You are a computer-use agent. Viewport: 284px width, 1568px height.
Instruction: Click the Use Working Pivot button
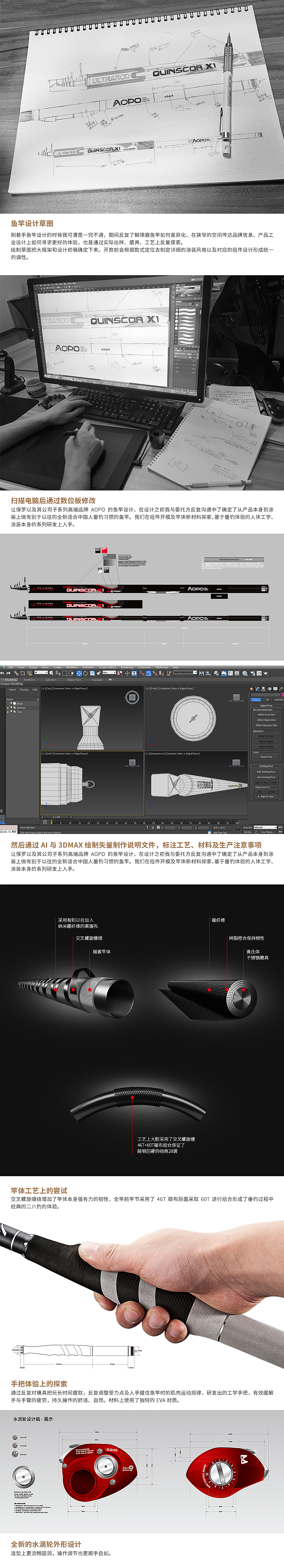coord(266,777)
